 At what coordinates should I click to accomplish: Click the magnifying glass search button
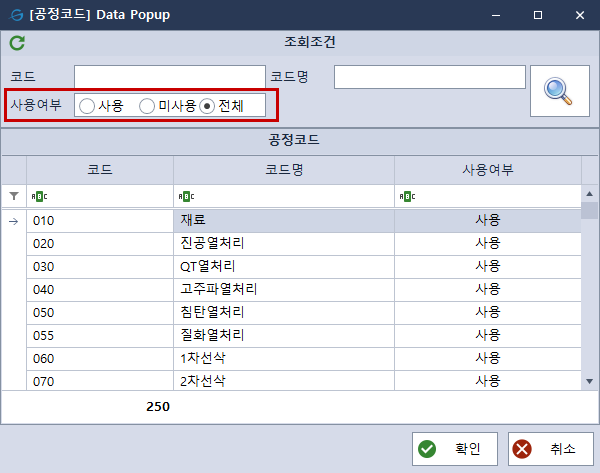(559, 91)
